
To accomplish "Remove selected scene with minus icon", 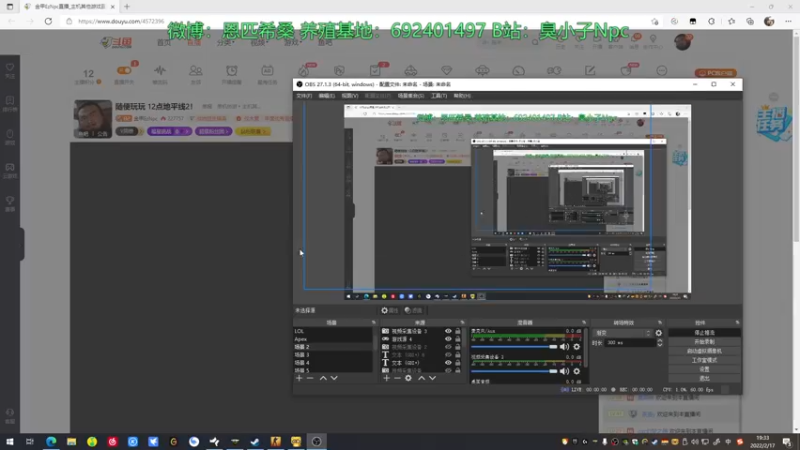I will pos(310,378).
